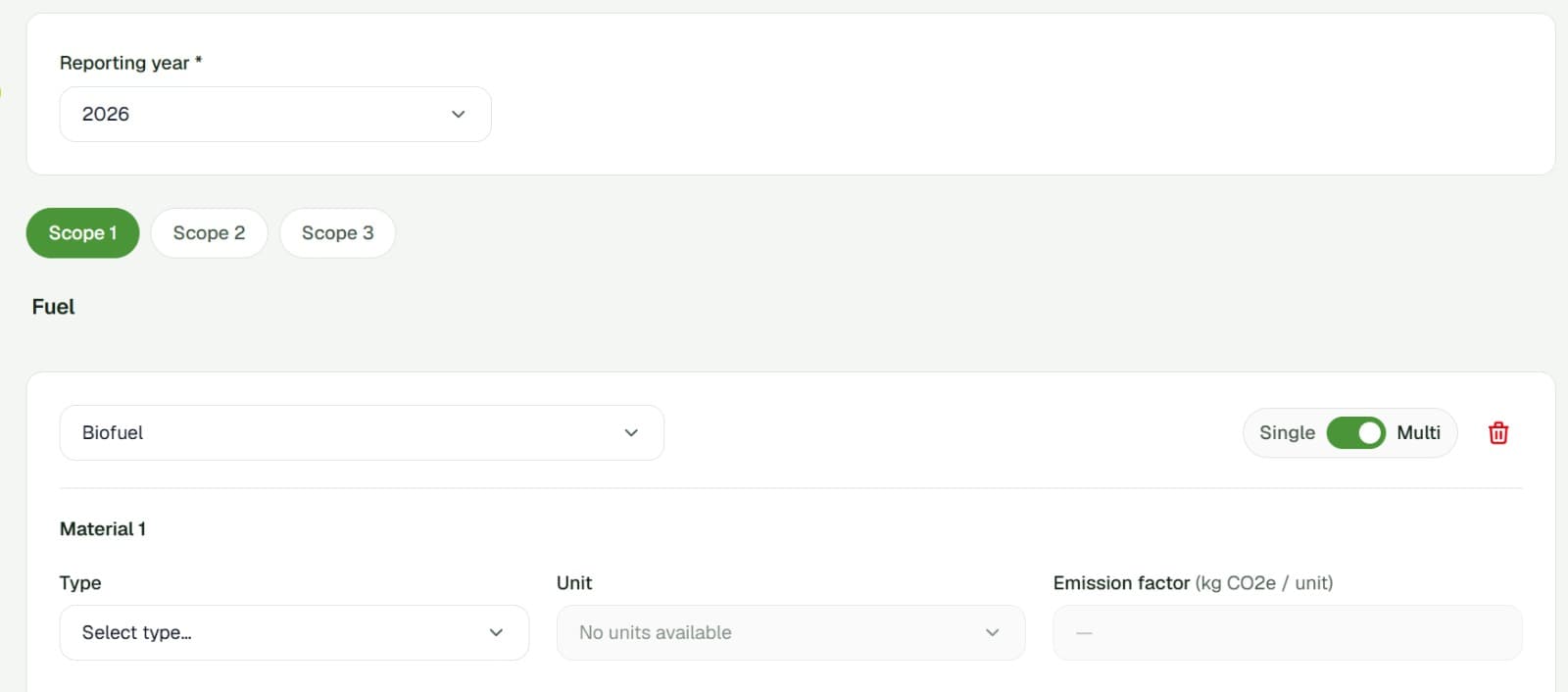Image resolution: width=1568 pixels, height=692 pixels.
Task: Expand the Select type dropdown
Action: pyautogui.click(x=294, y=632)
